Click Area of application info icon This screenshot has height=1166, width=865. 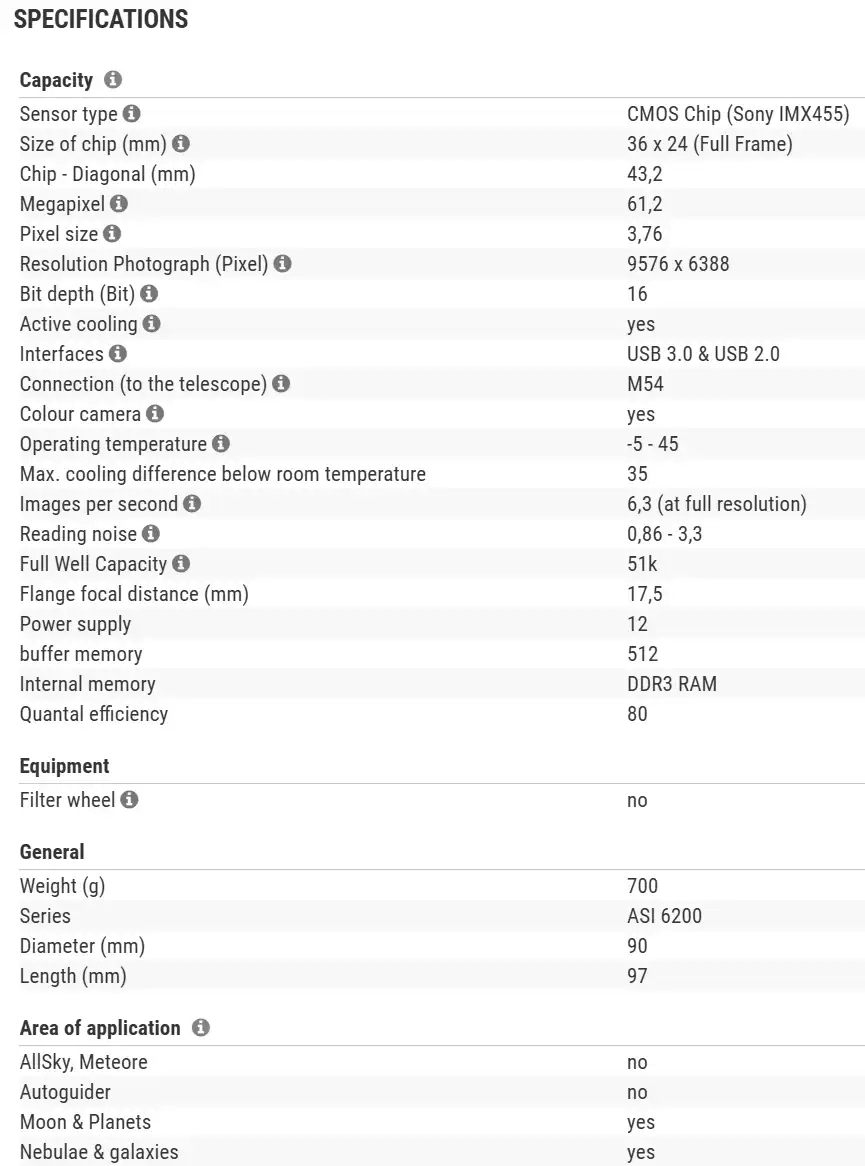coord(201,1028)
